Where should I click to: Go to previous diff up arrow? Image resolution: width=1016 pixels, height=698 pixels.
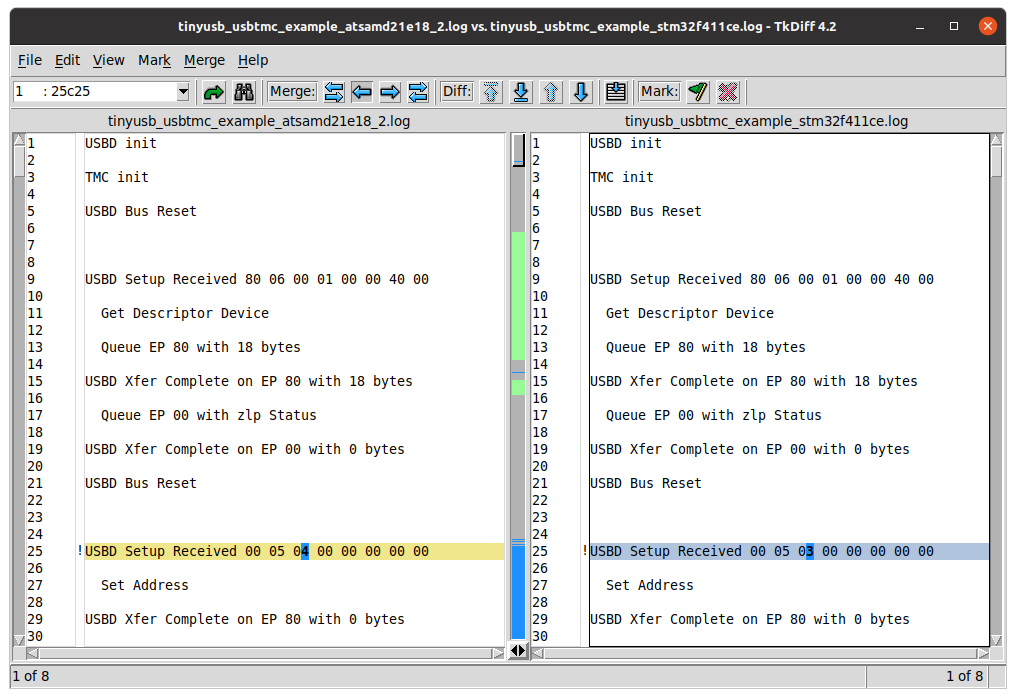click(551, 92)
